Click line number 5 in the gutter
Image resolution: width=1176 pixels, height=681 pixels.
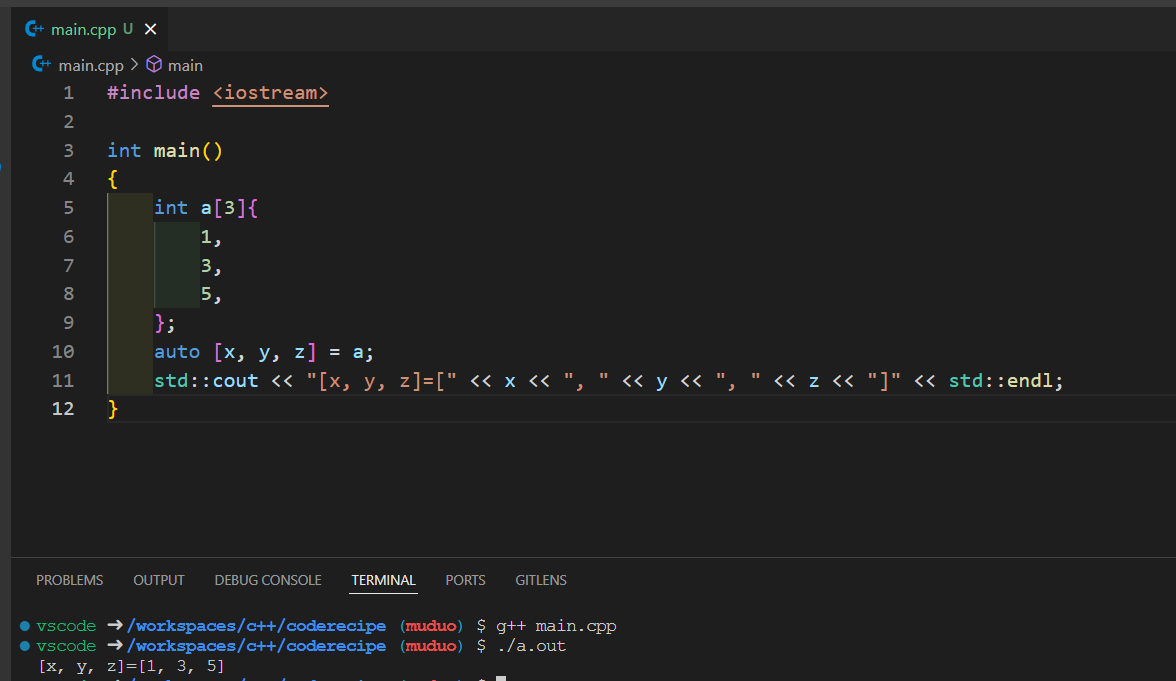(x=68, y=208)
